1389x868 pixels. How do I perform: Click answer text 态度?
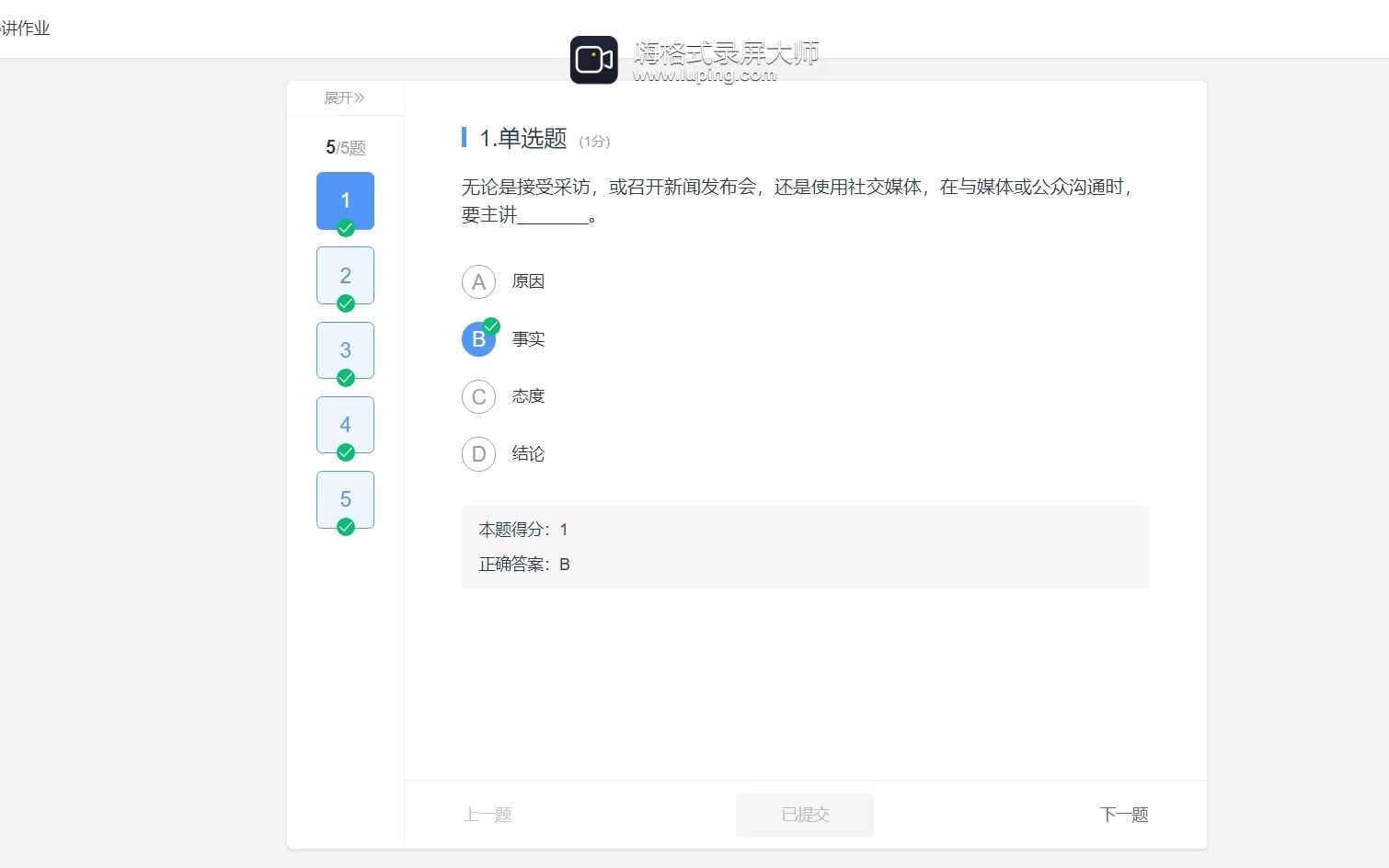tap(528, 396)
